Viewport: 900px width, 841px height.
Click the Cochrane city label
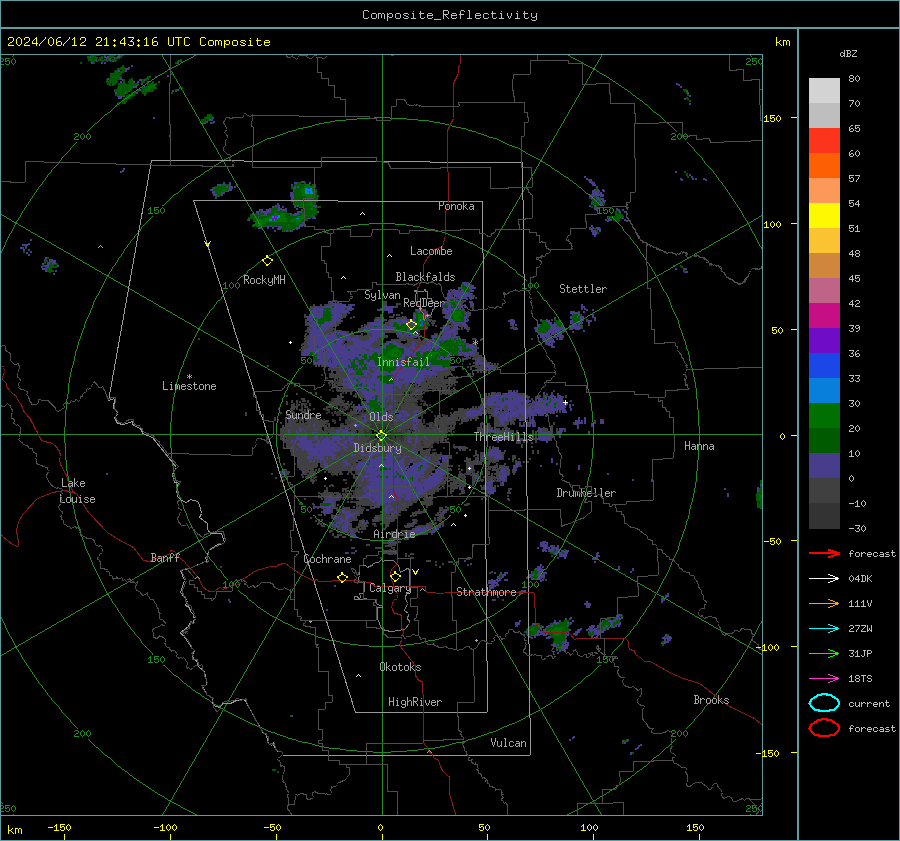point(327,559)
